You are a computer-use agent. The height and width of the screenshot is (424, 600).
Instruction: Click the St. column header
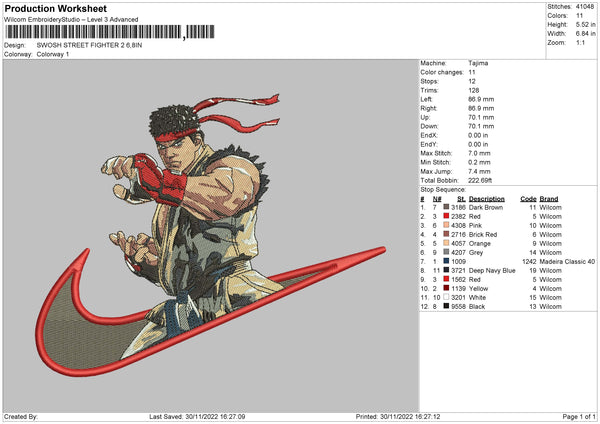[x=461, y=199]
